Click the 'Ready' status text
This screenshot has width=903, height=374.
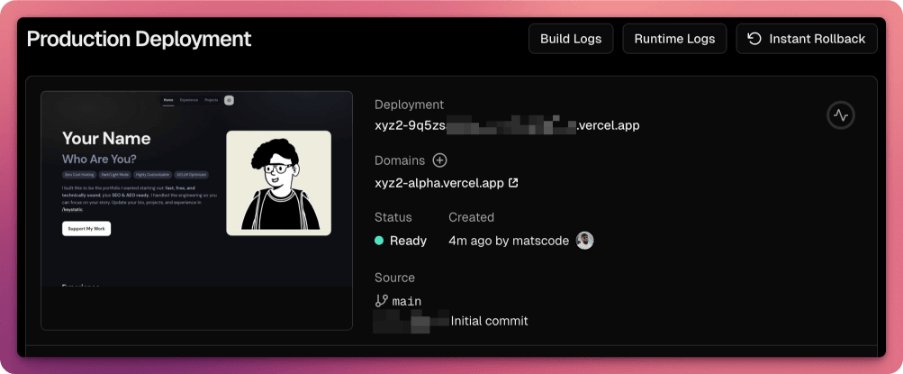(x=408, y=240)
